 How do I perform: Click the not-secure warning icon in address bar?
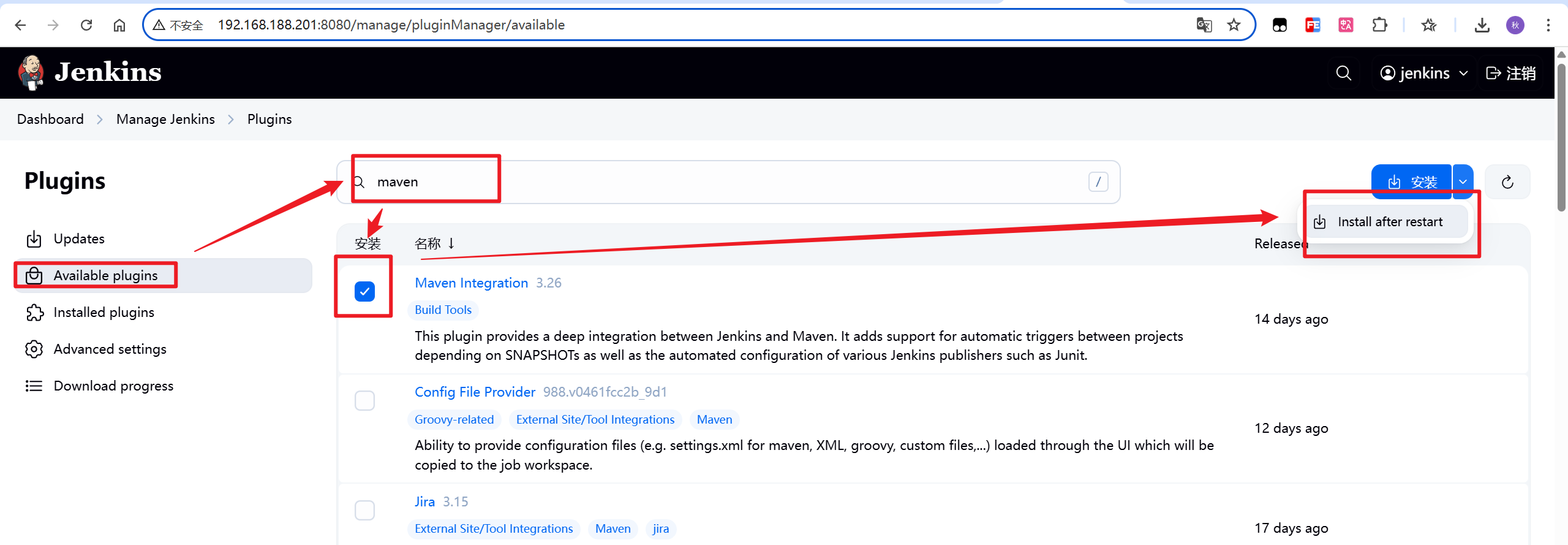point(159,25)
